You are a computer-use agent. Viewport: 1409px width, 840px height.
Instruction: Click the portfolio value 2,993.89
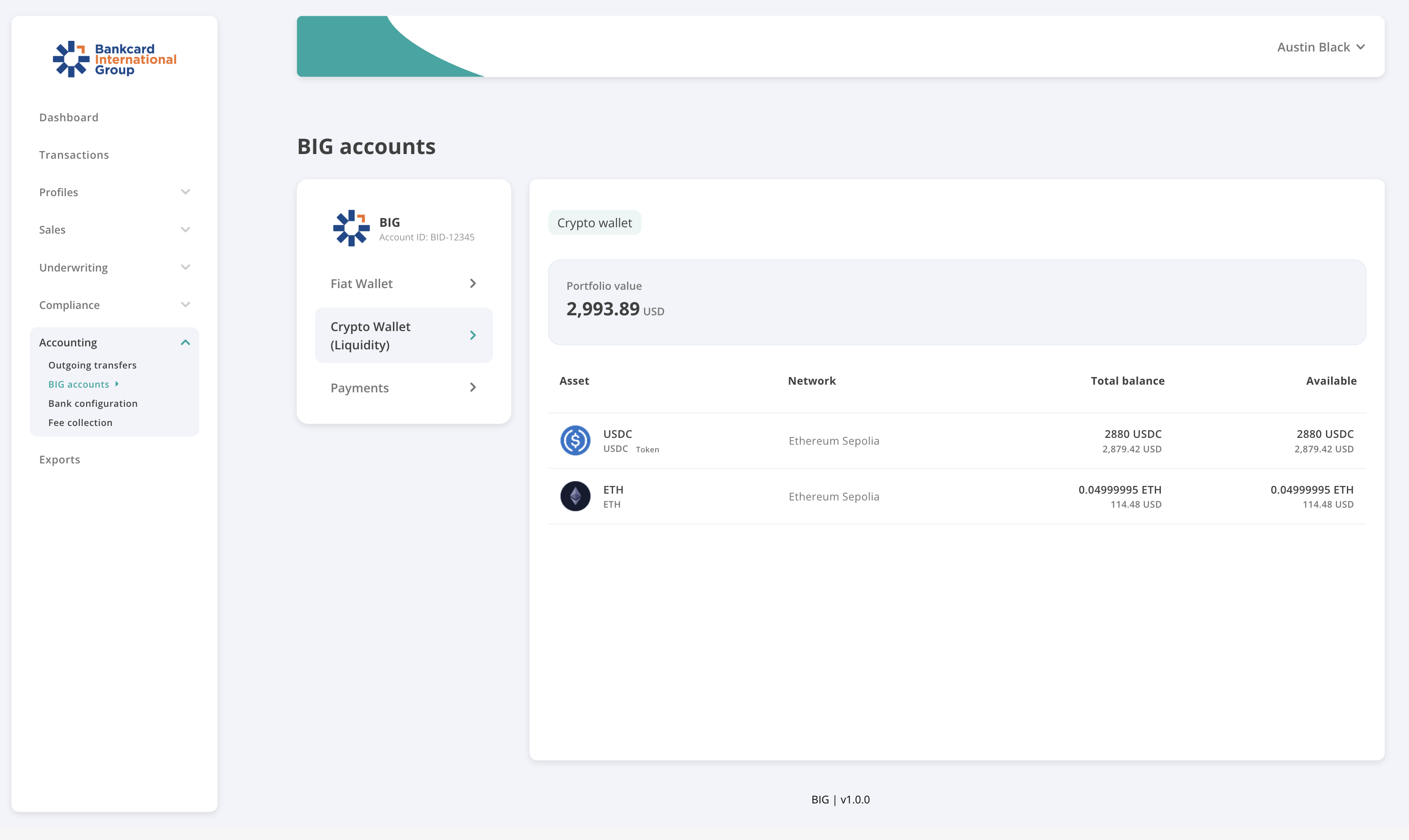tap(603, 309)
